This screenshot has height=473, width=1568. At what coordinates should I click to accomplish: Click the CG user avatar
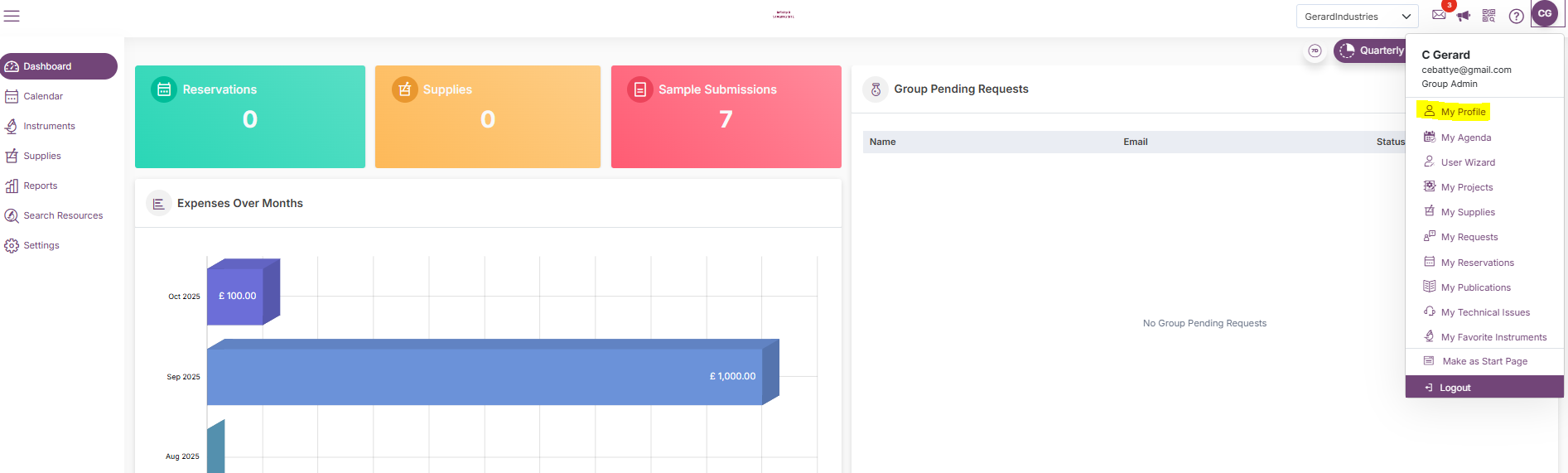1545,14
